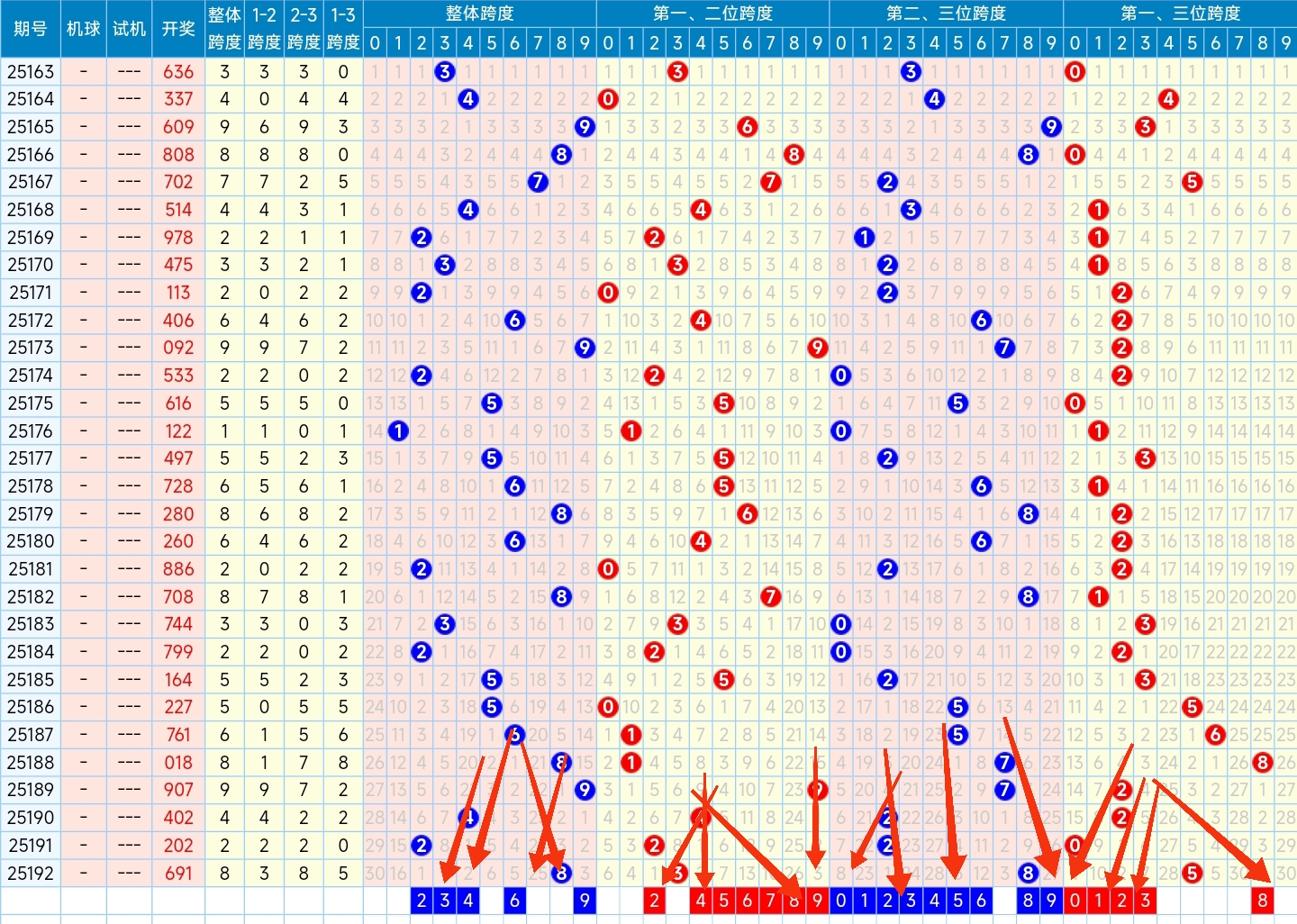Click blue circled 9 in row 25165 第二、三位跨度

[x=1051, y=127]
